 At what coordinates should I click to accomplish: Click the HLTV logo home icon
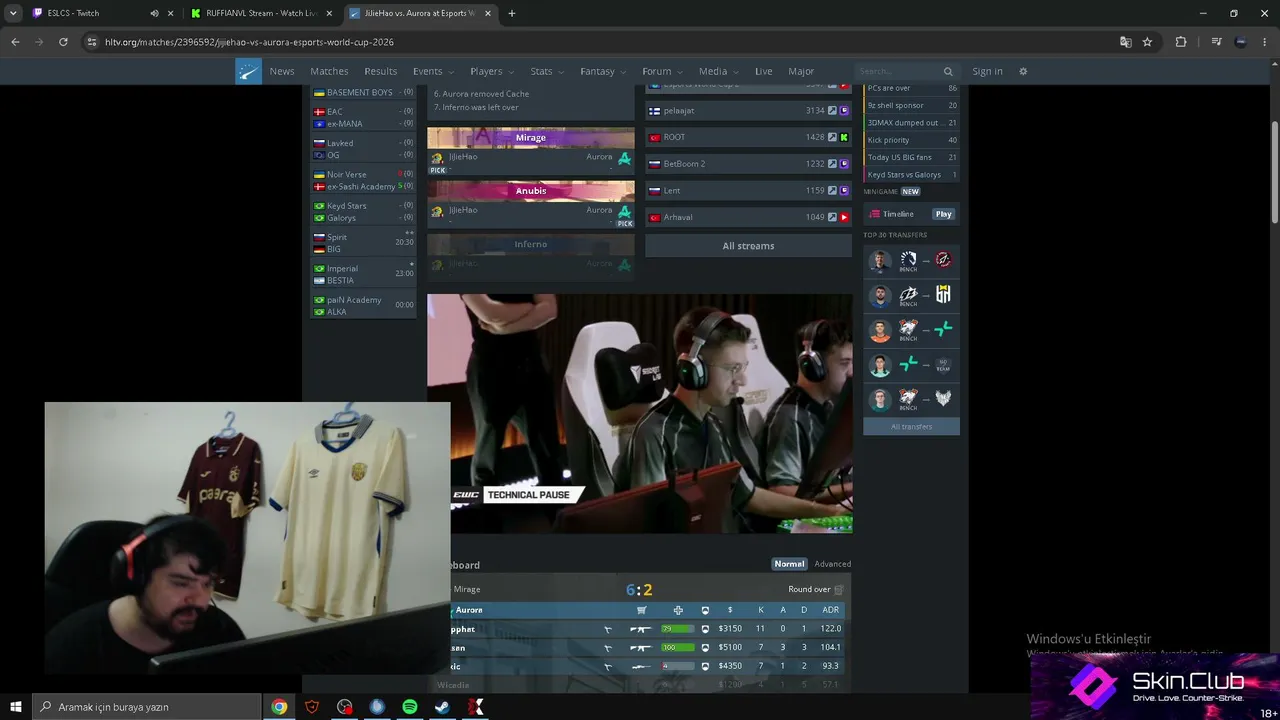[248, 71]
